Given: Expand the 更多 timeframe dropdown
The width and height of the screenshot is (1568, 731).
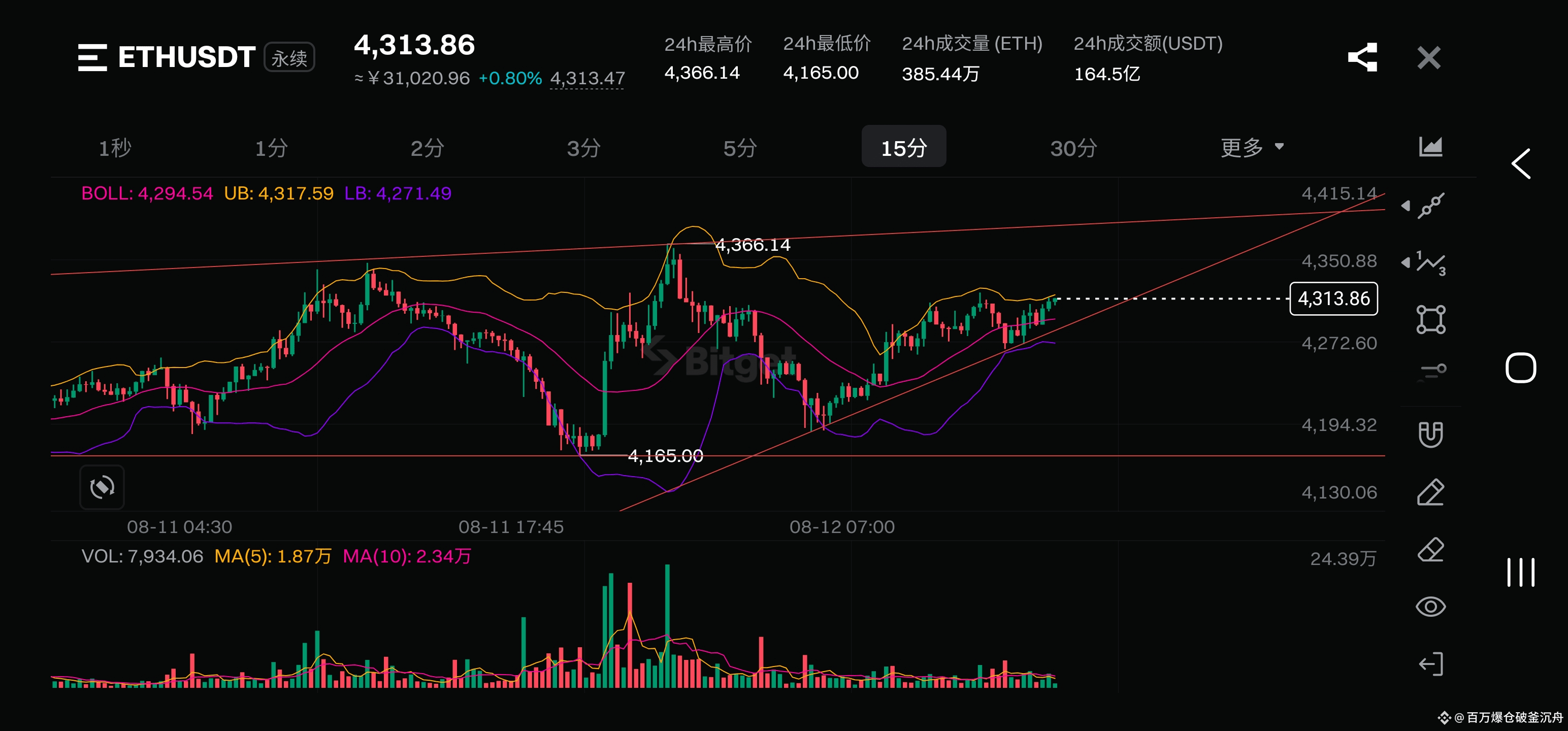Looking at the screenshot, I should point(1252,147).
